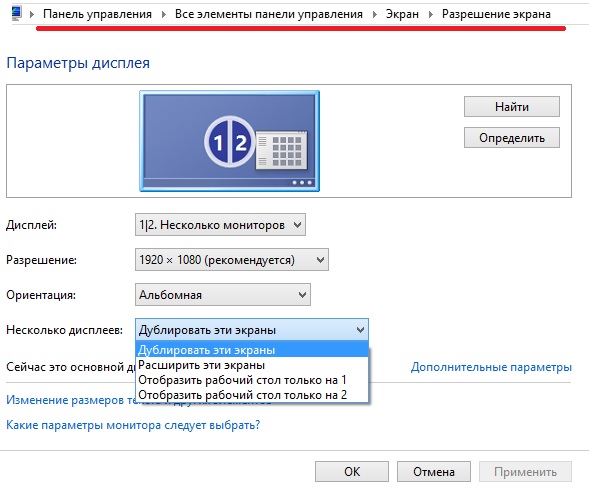This screenshot has height=495, width=589.
Task: Open Изменение размеров текста link
Action: 71,400
